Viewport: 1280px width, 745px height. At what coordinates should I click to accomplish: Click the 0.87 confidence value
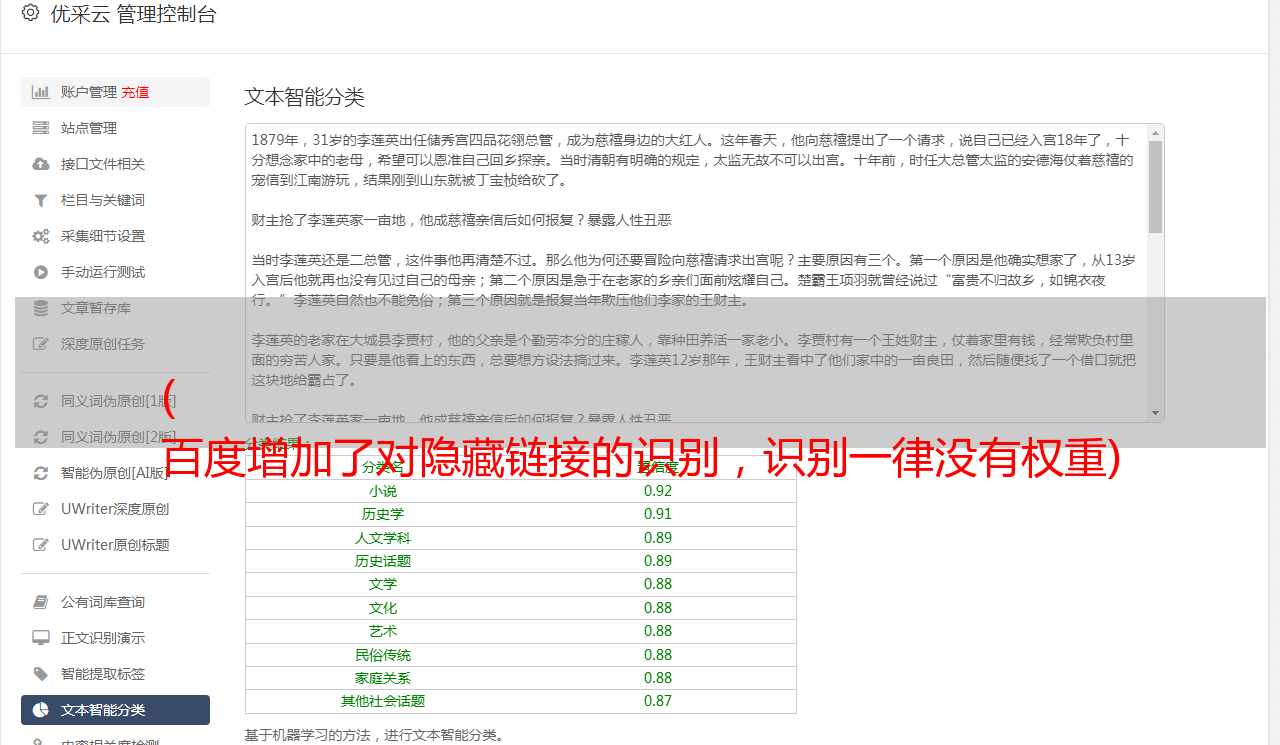pos(658,701)
